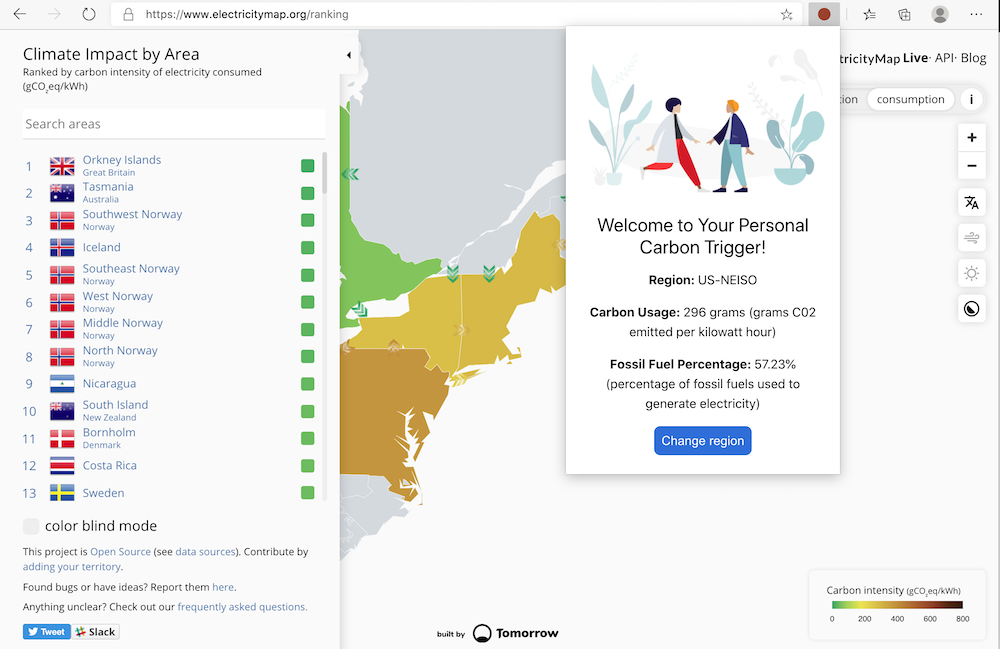Open the browser settings menu
Image resolution: width=1000 pixels, height=649 pixels.
pyautogui.click(x=977, y=14)
